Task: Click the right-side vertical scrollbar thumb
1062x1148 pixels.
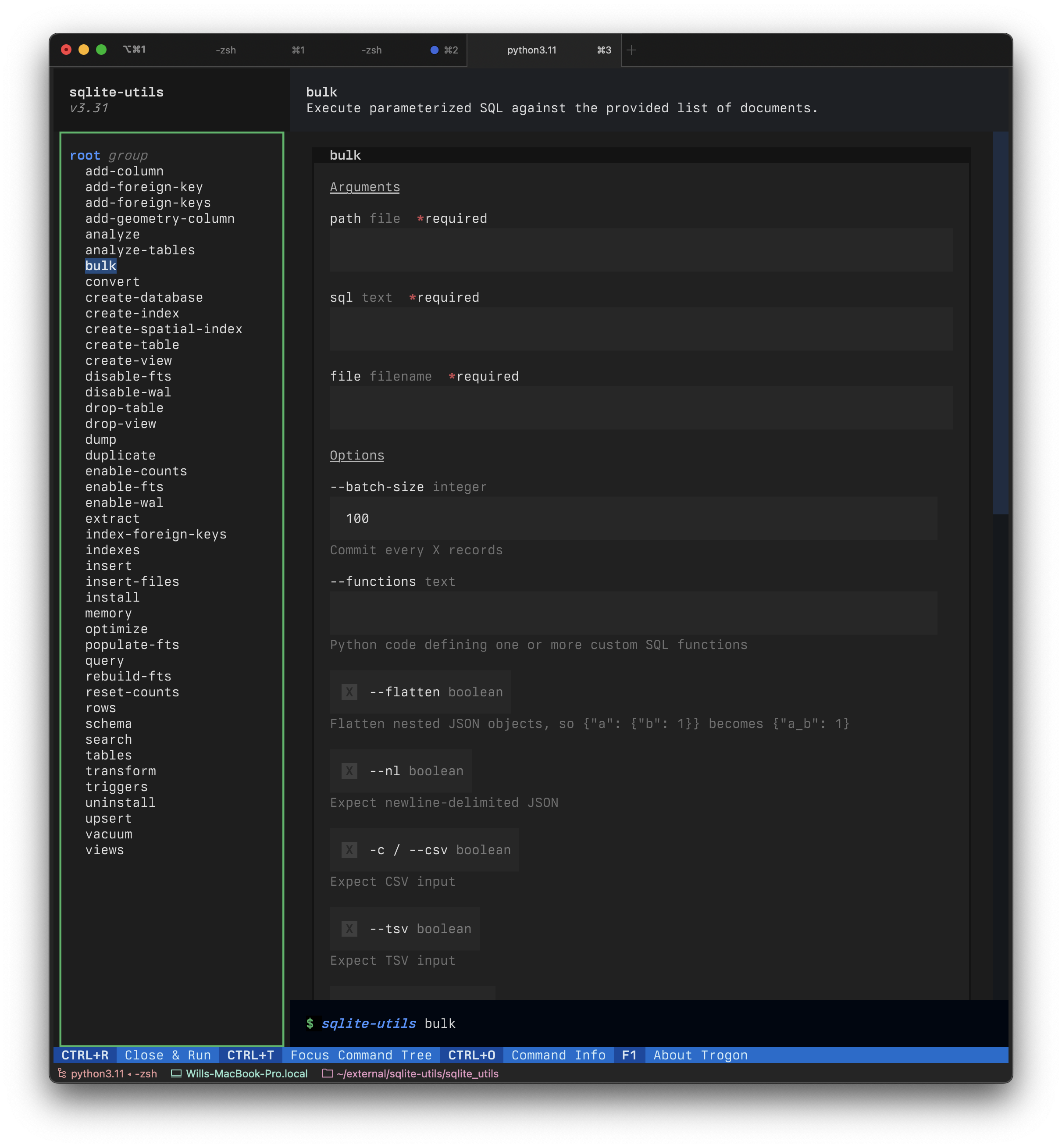Action: (x=1000, y=323)
